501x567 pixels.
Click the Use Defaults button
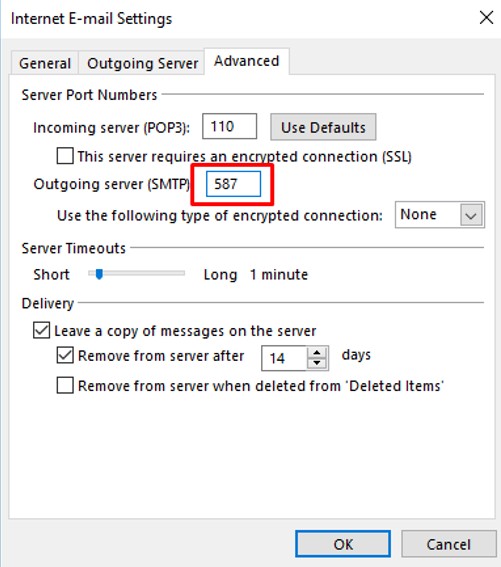323,127
